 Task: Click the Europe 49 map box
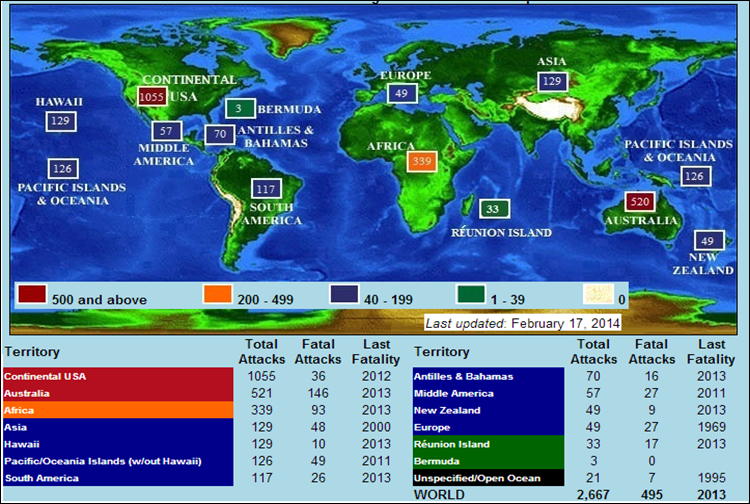coord(402,93)
